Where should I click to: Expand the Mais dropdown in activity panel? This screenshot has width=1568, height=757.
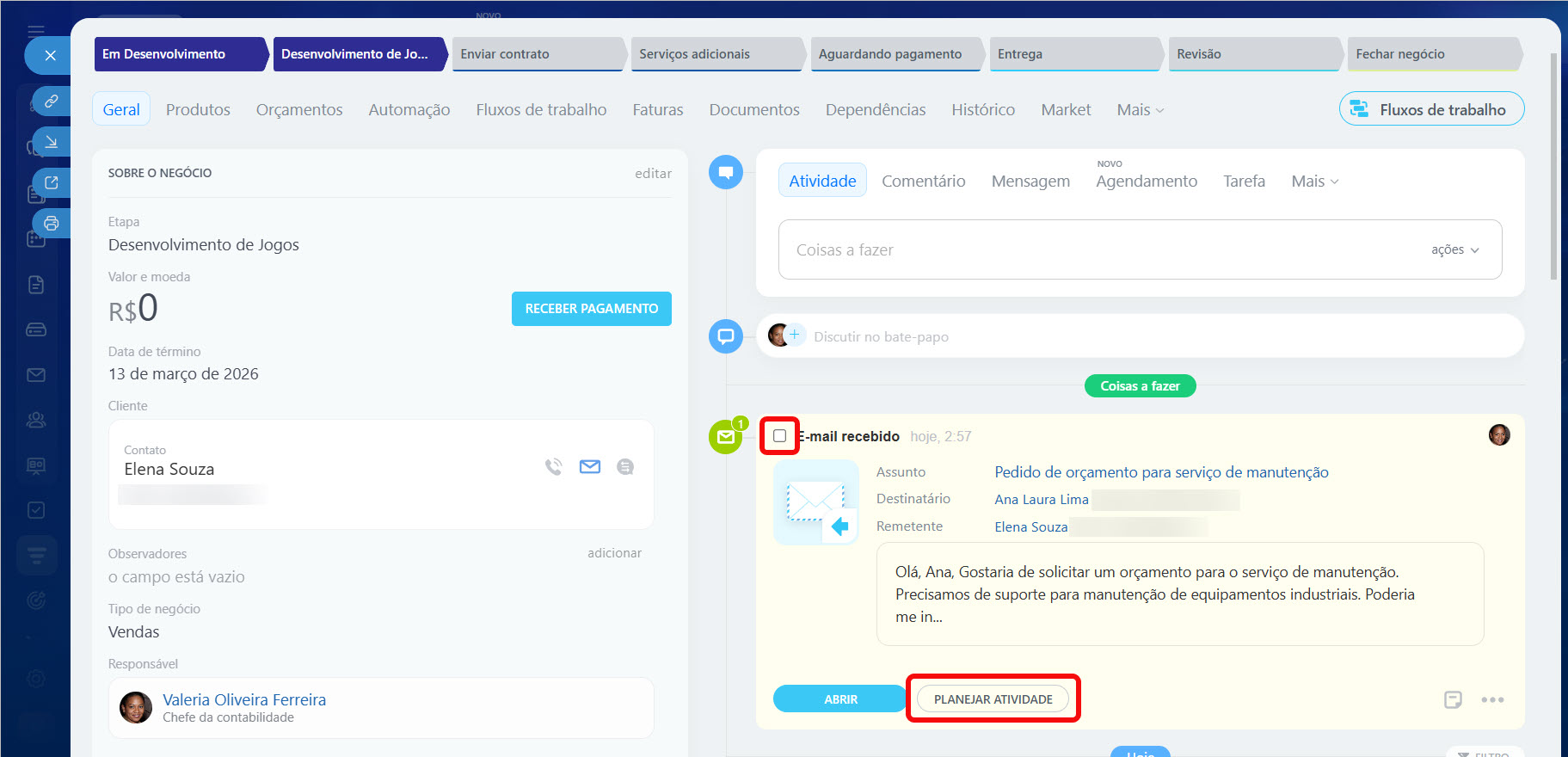pos(1314,182)
